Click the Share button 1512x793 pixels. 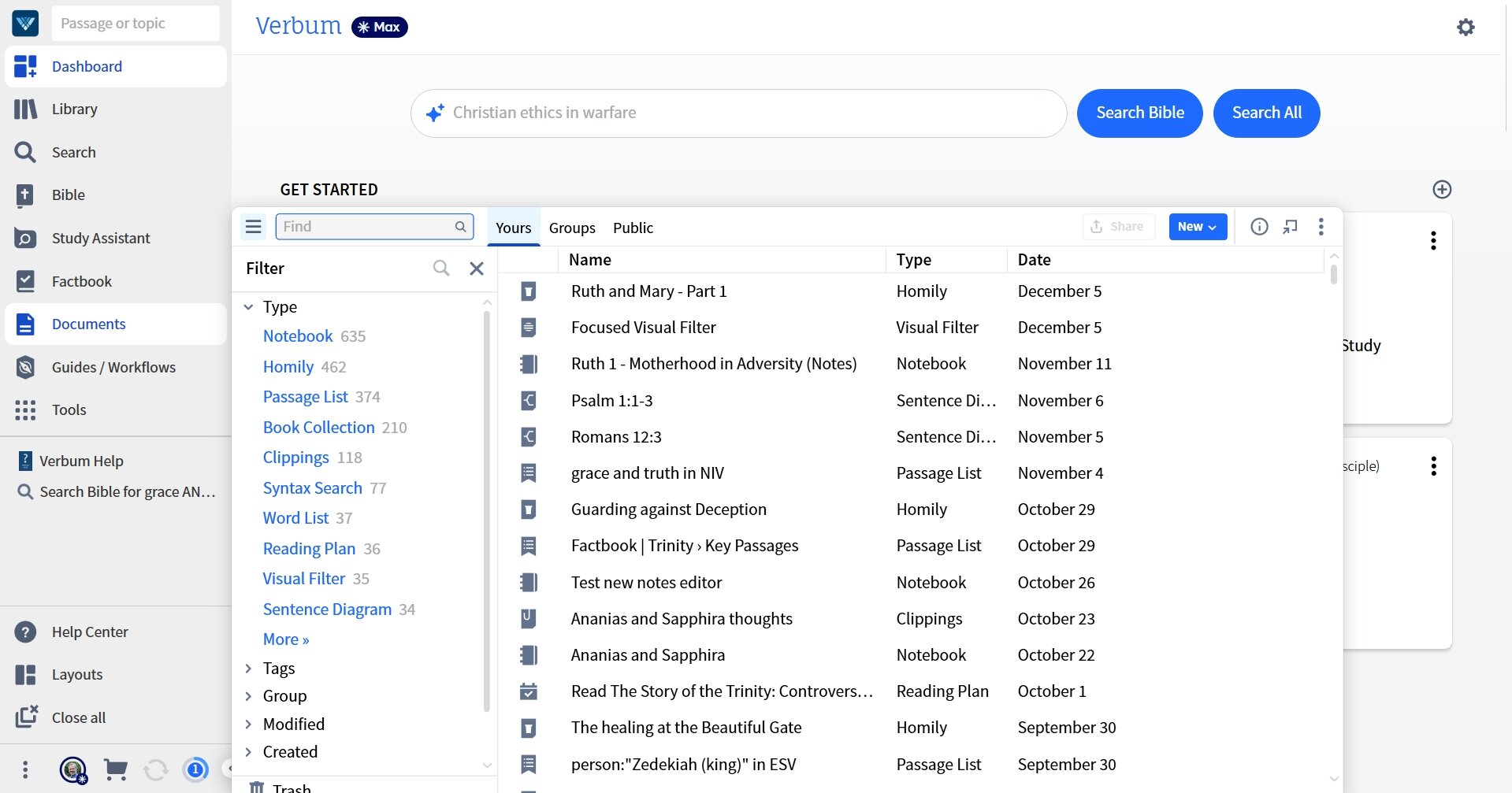click(x=1119, y=227)
